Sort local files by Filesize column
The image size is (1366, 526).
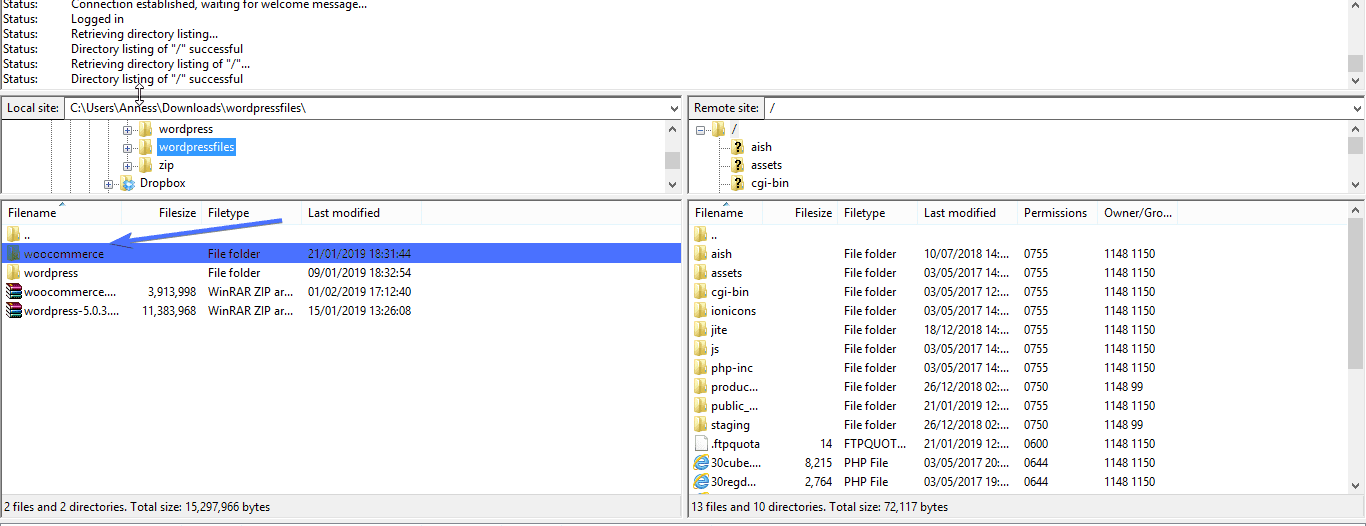(x=162, y=213)
